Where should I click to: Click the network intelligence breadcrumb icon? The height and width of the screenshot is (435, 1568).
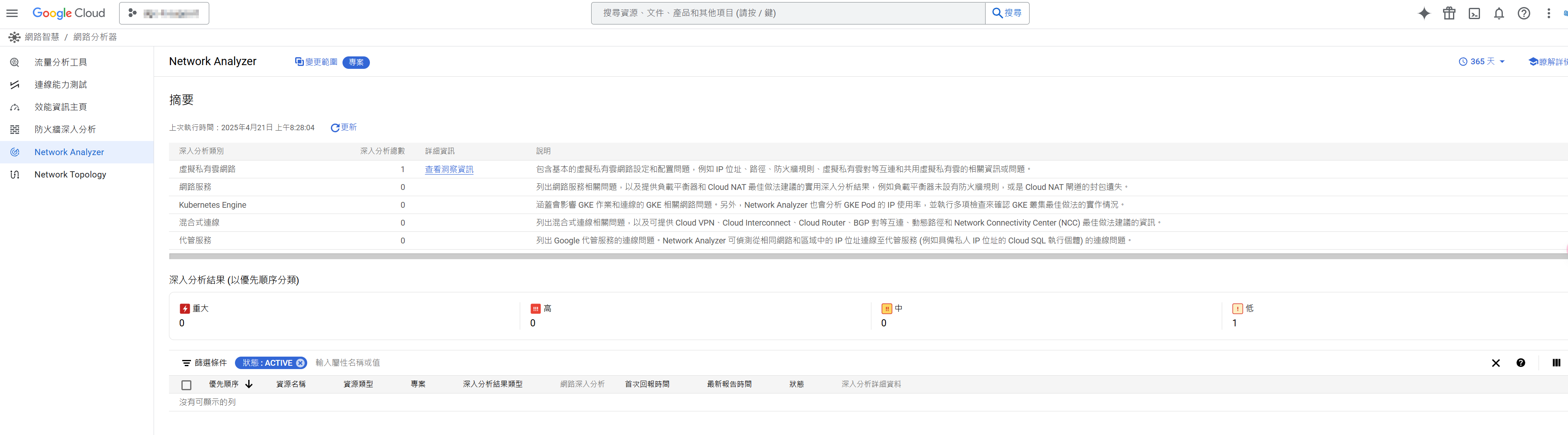14,37
